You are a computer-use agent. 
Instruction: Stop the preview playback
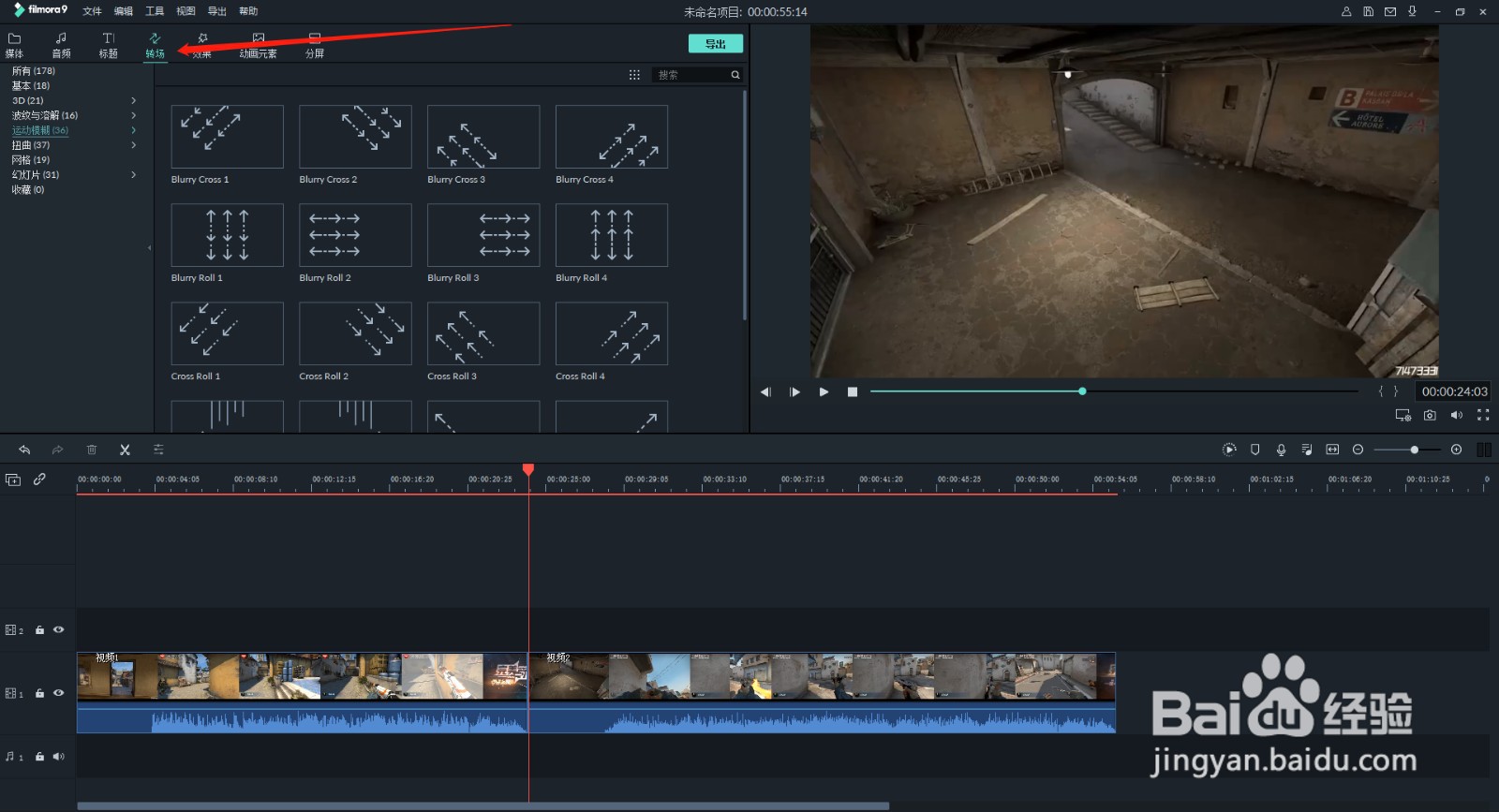point(853,392)
